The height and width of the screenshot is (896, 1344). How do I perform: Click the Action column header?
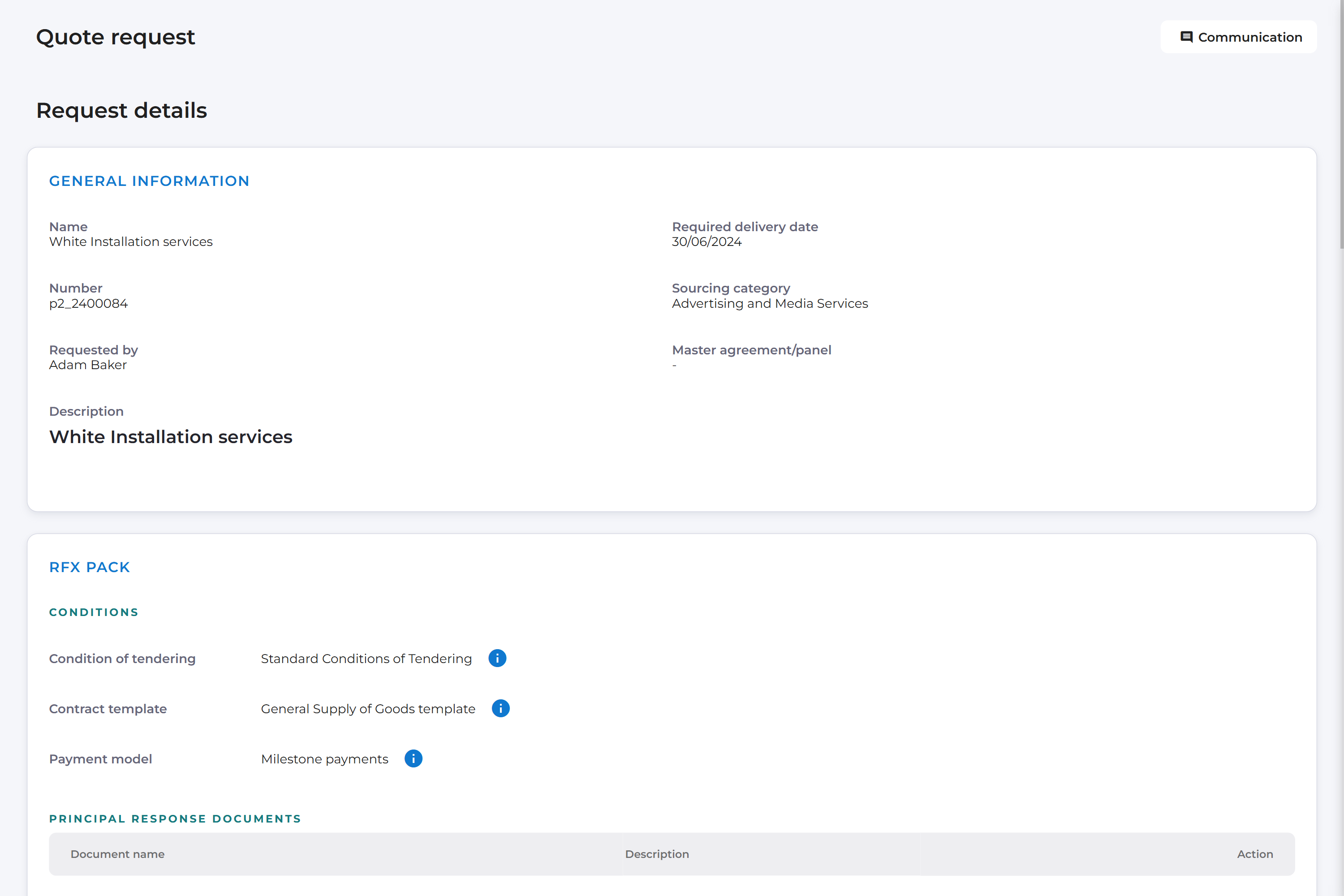(1254, 854)
